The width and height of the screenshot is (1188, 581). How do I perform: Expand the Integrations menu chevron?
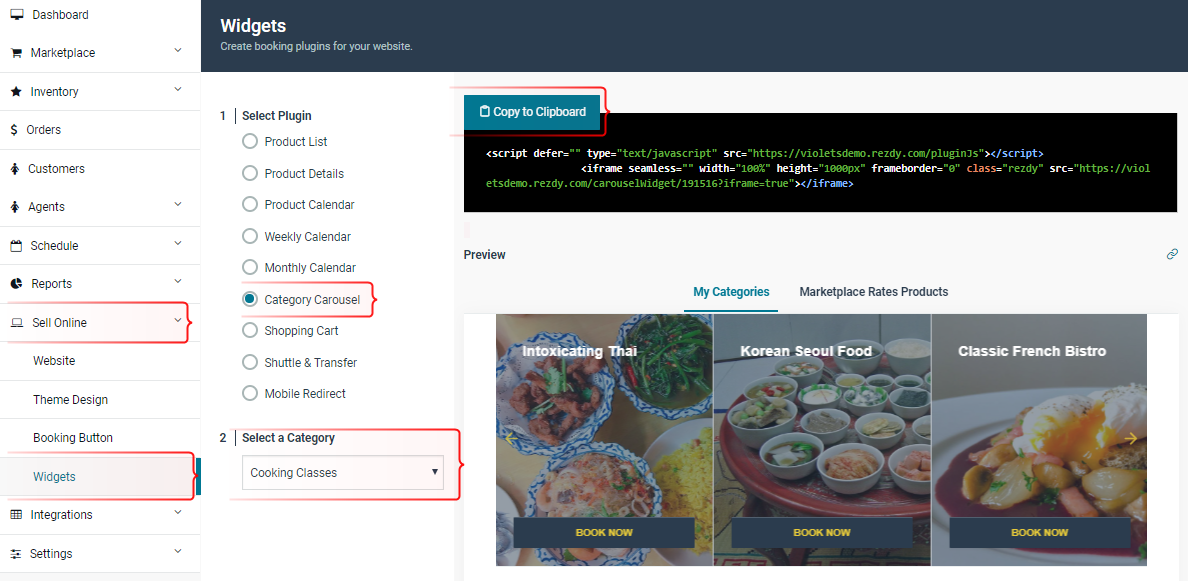178,512
